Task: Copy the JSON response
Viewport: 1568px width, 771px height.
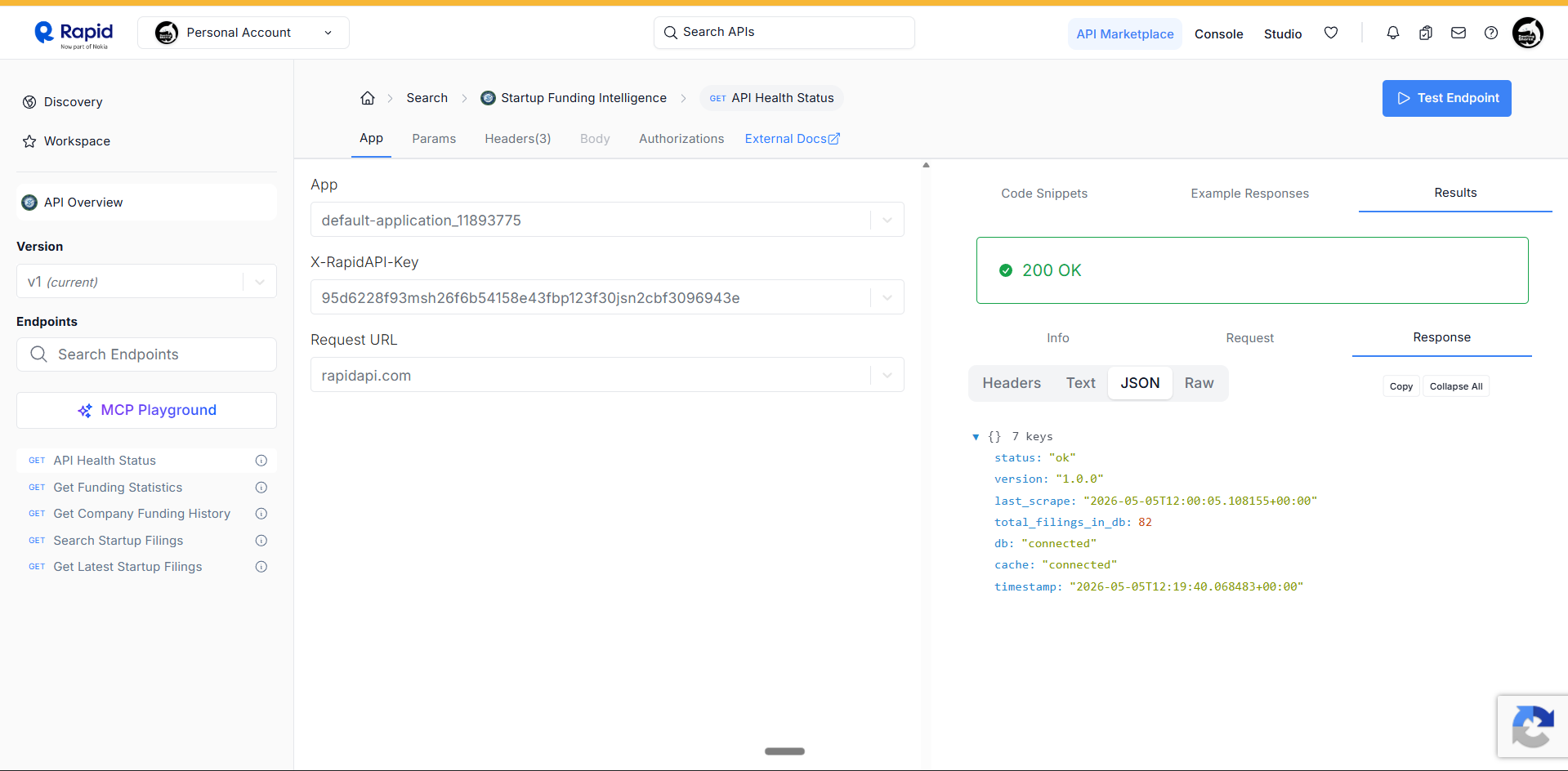Action: click(1401, 386)
